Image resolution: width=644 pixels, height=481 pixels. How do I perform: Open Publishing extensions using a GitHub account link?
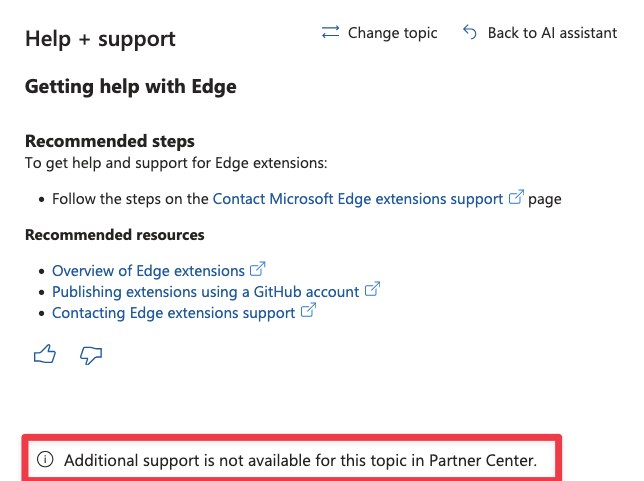(205, 292)
